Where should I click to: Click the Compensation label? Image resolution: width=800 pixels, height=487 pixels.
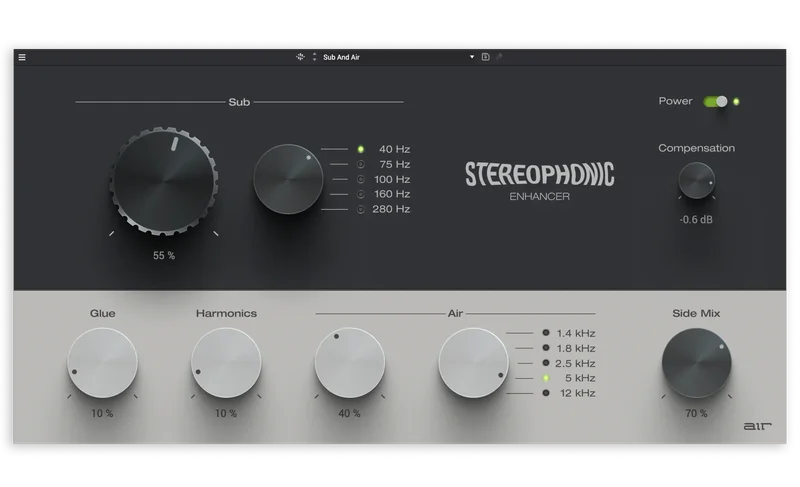point(696,148)
